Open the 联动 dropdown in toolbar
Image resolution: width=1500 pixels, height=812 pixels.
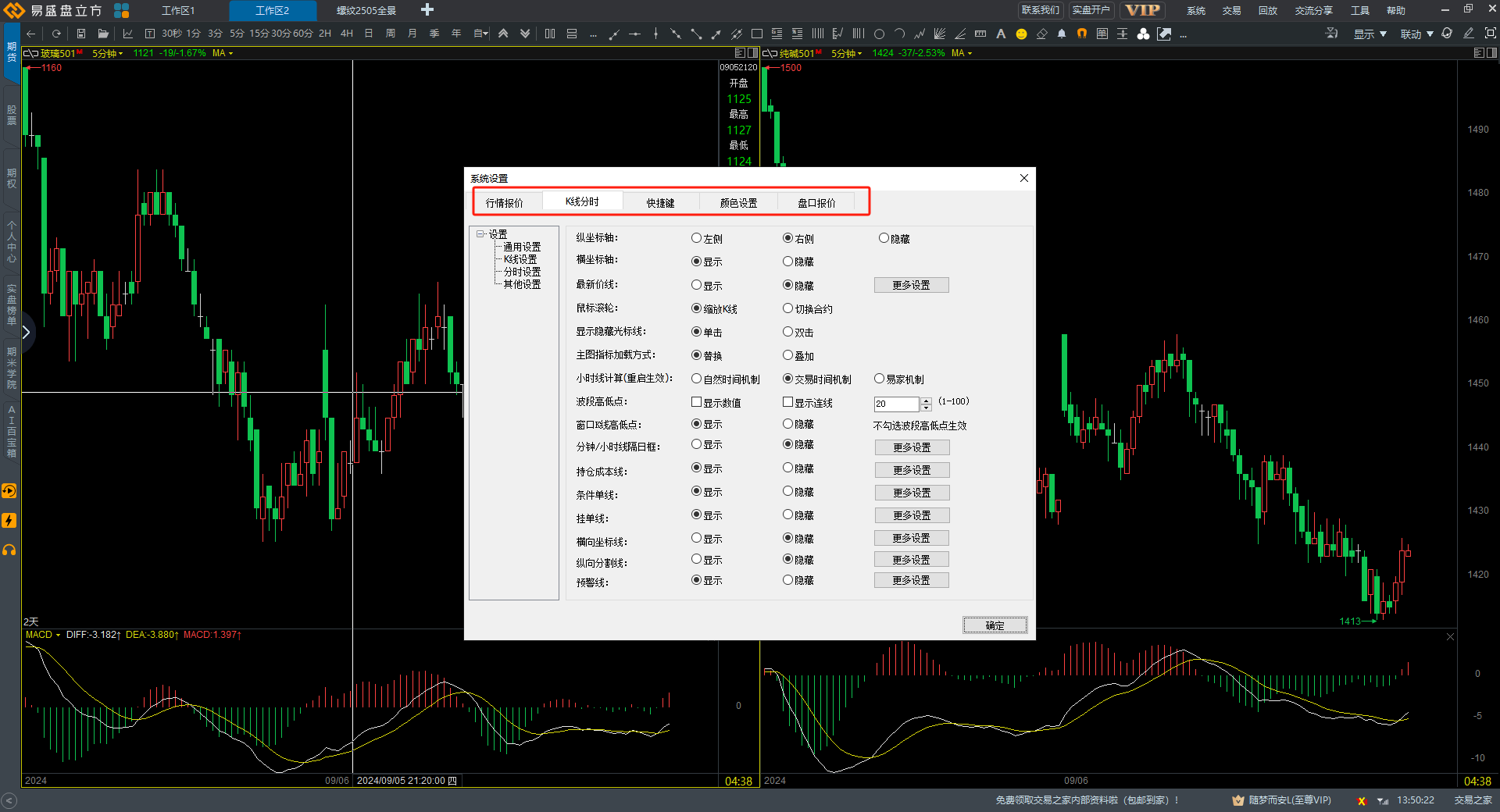click(1416, 34)
